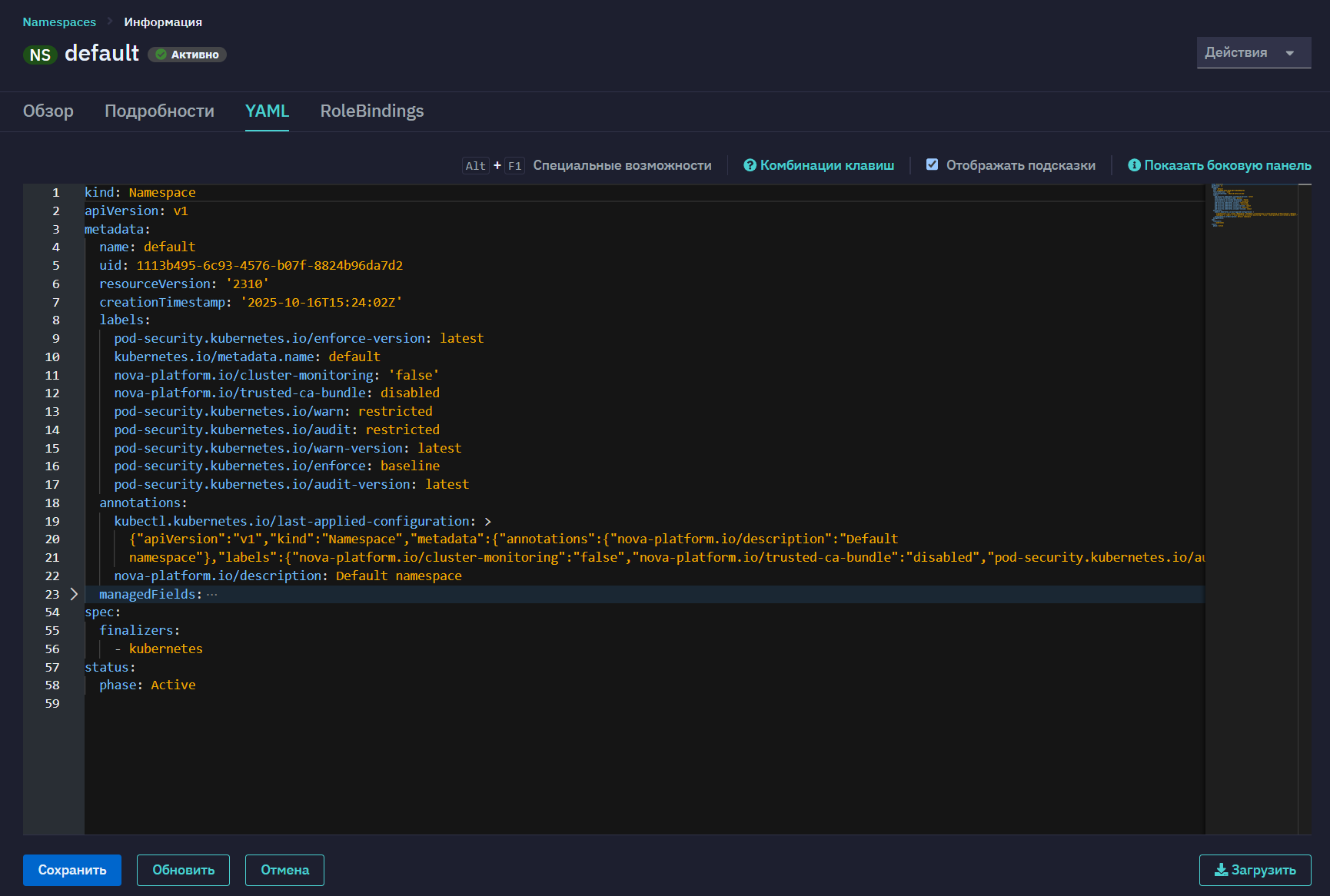Click Загрузить to download the YAML

pyautogui.click(x=1255, y=870)
